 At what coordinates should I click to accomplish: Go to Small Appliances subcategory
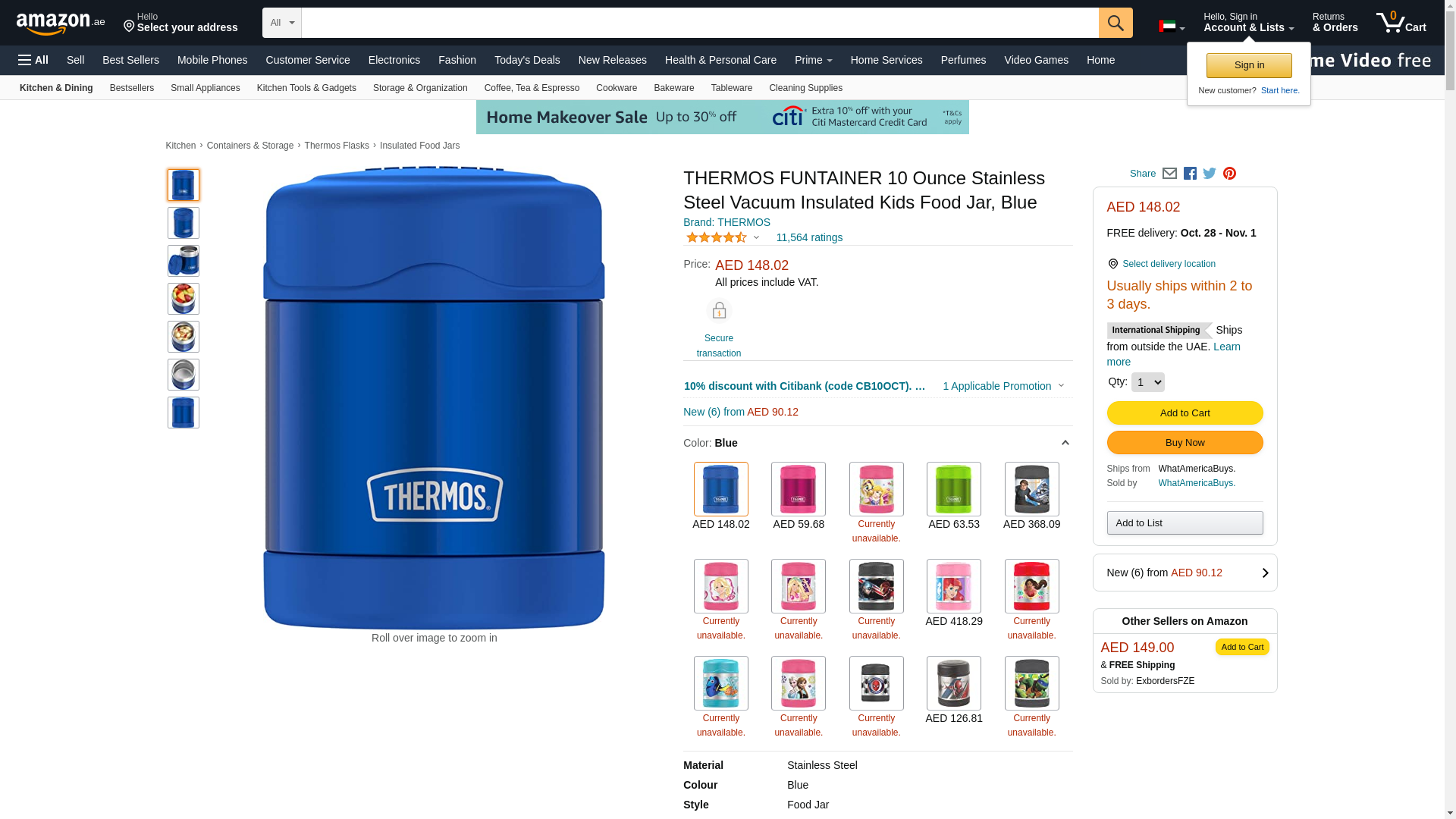point(206,88)
